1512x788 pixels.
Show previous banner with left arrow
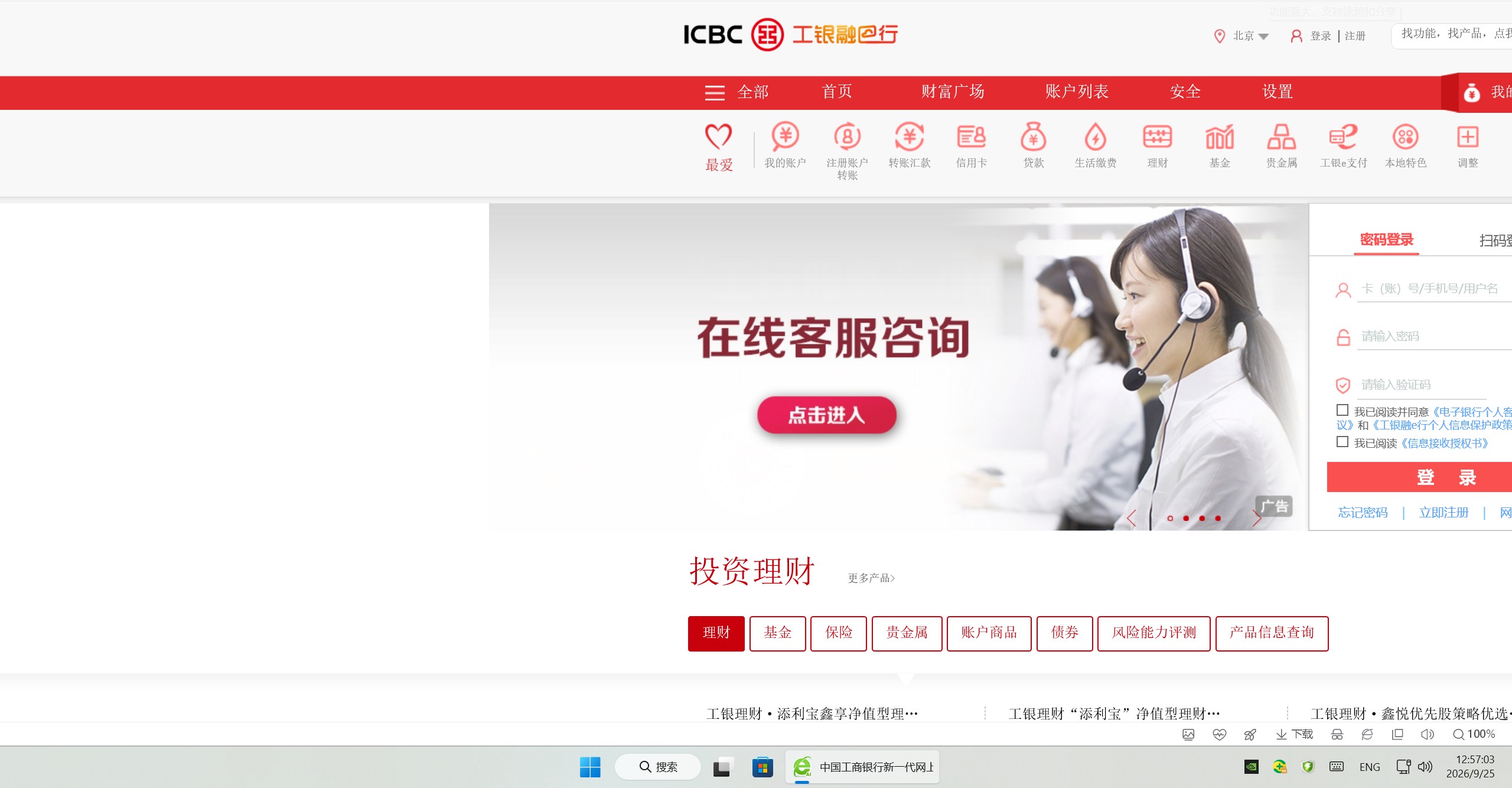[1132, 518]
